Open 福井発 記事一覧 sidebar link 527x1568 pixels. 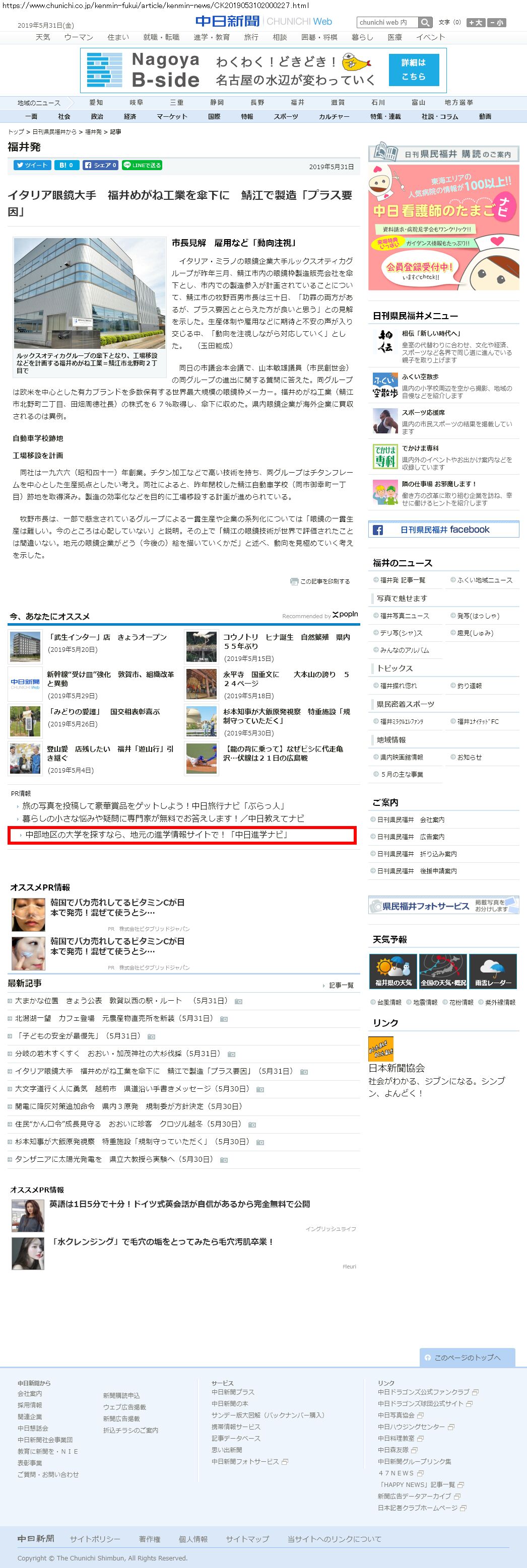click(x=402, y=580)
